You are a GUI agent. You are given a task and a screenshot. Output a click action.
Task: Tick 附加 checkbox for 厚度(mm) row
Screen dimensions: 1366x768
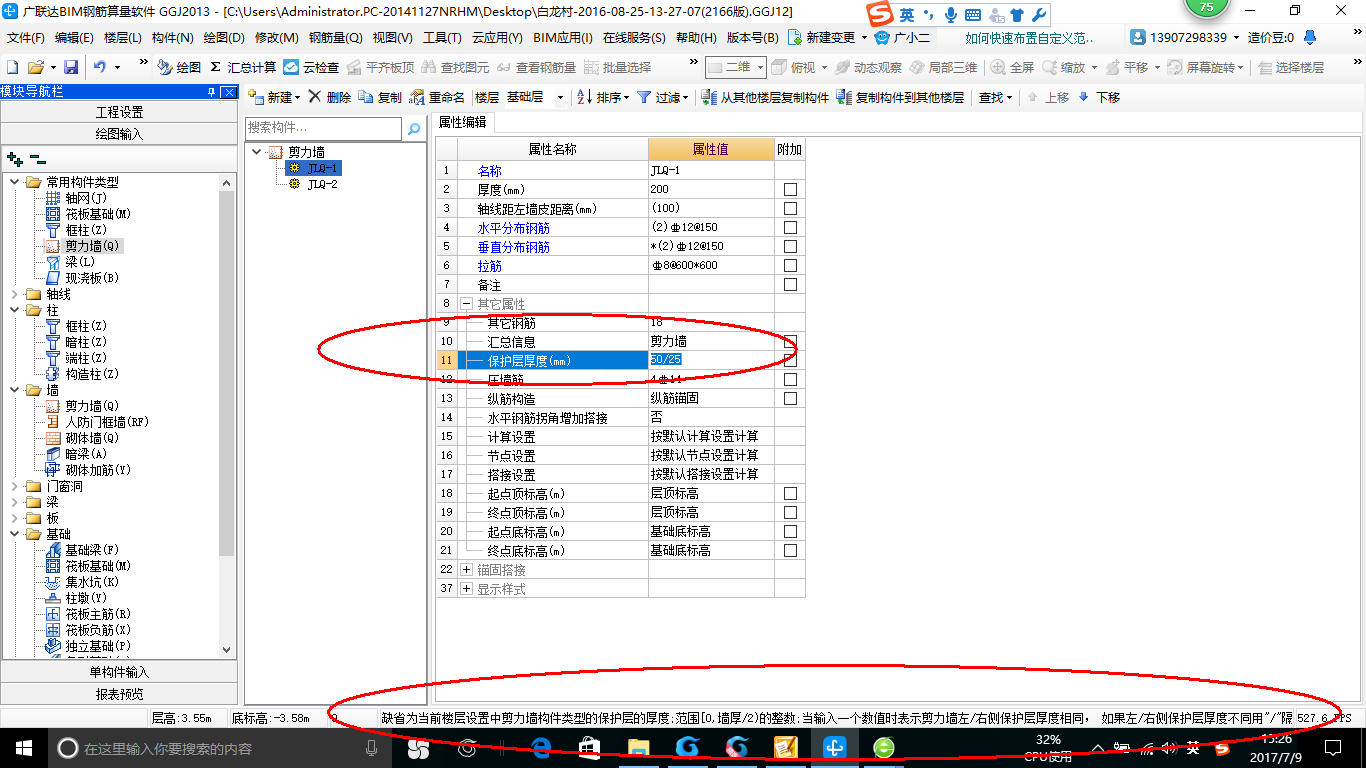click(790, 189)
